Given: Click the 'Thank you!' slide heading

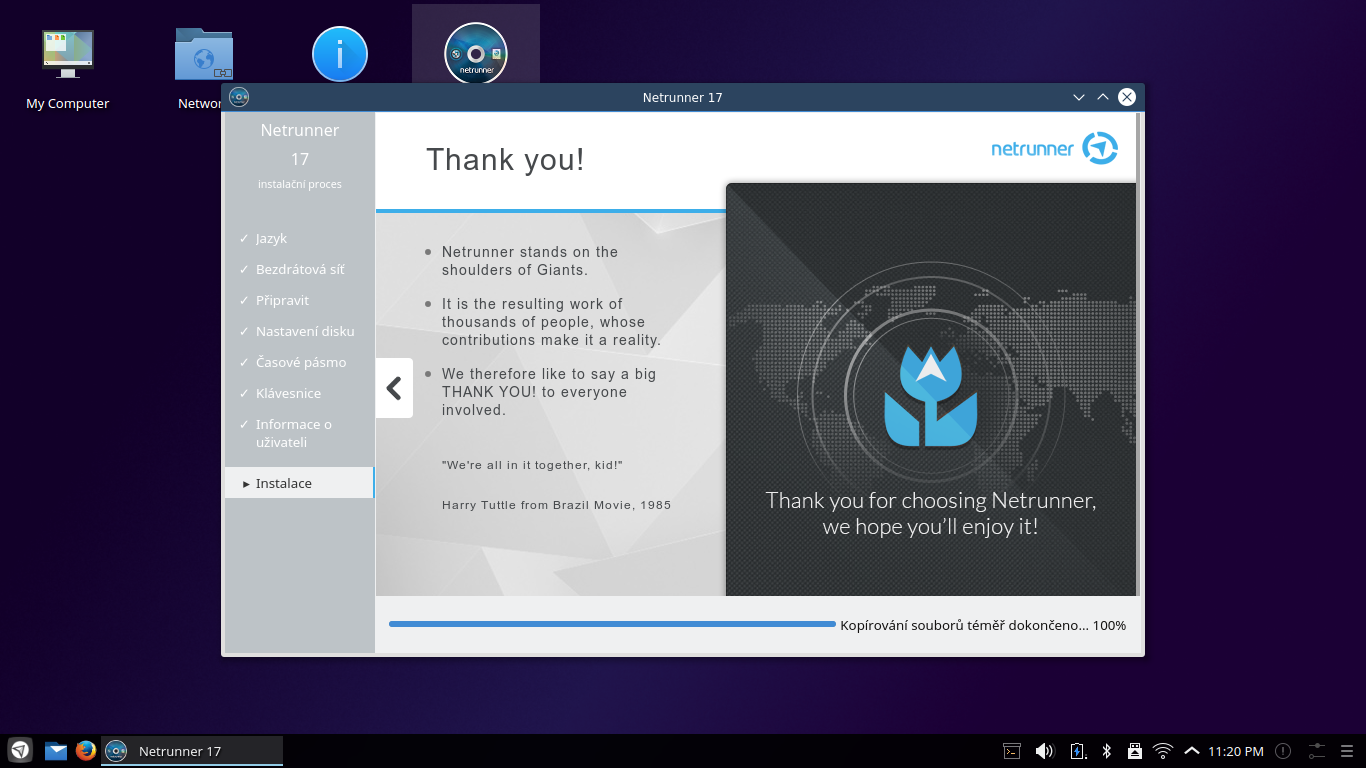Looking at the screenshot, I should (505, 159).
